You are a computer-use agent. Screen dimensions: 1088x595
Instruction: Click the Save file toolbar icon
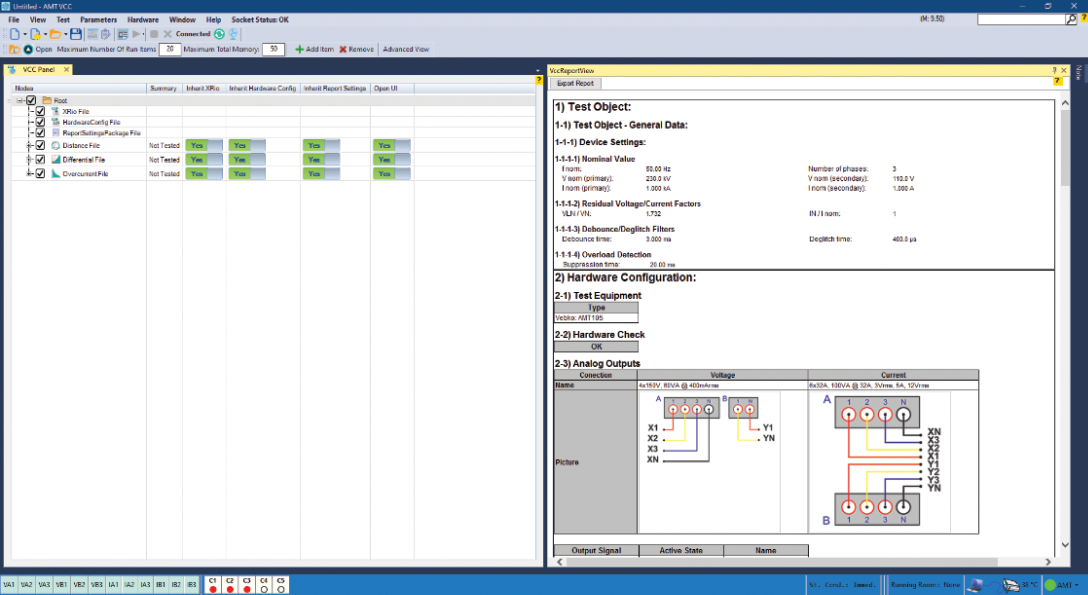[x=76, y=34]
